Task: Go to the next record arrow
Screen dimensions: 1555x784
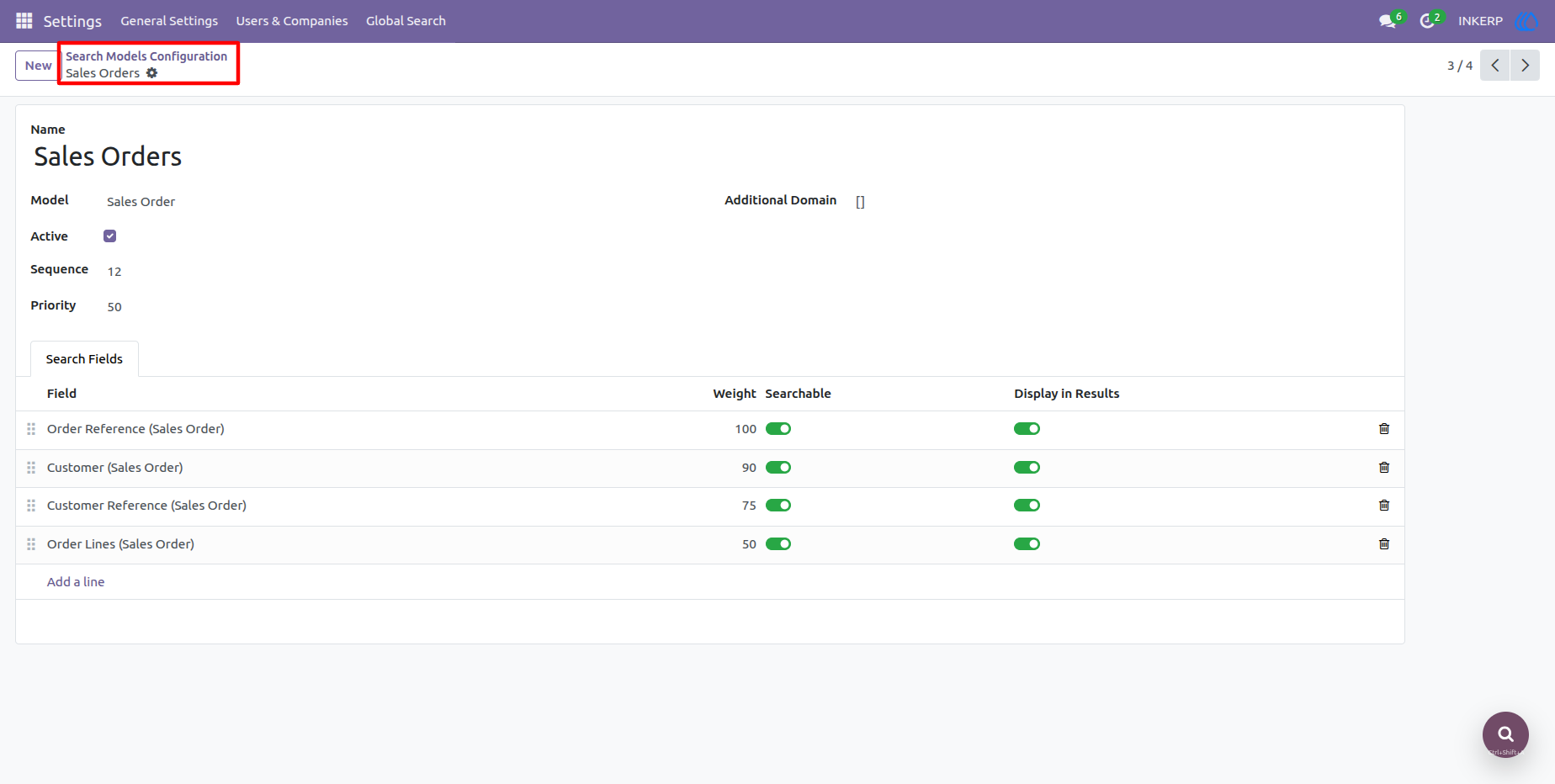Action: [x=1525, y=66]
